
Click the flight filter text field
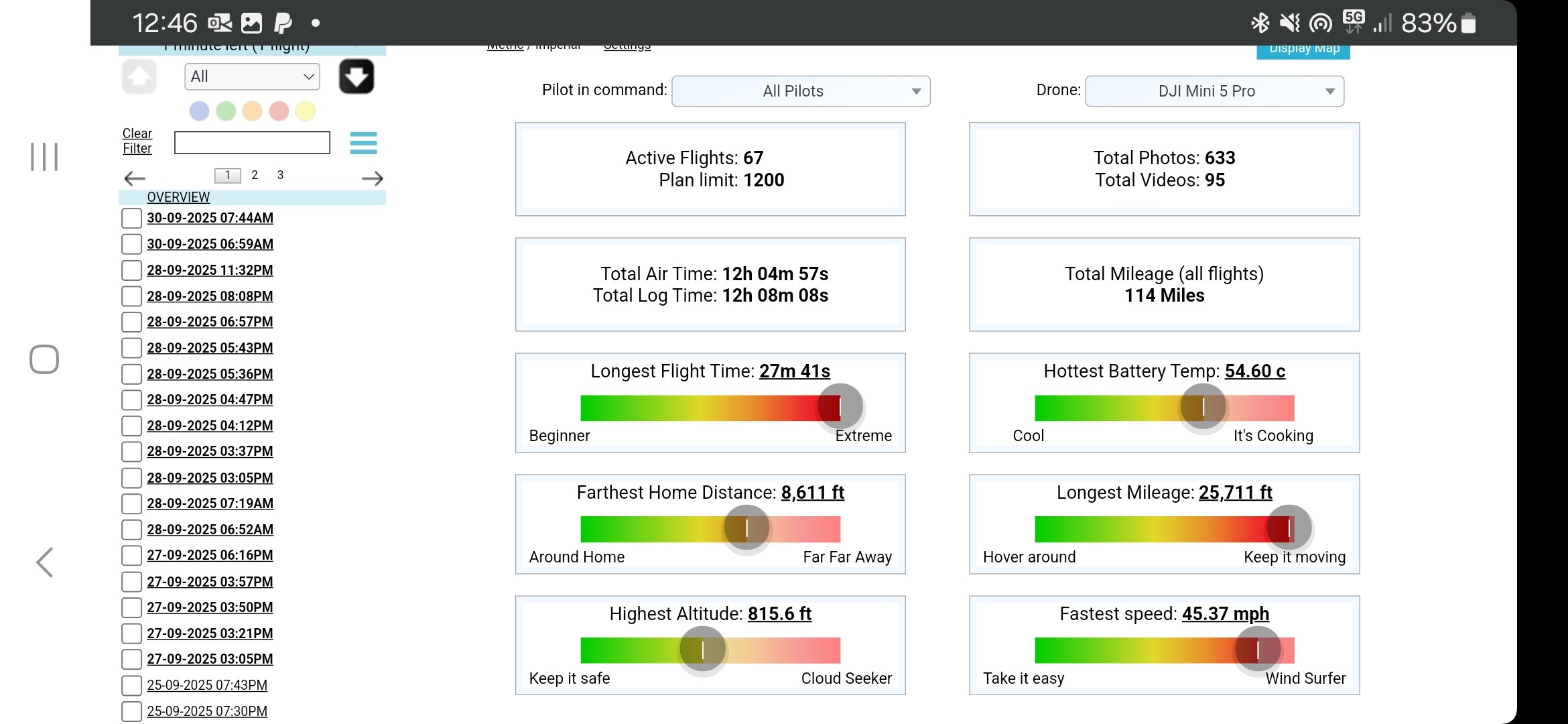click(x=252, y=143)
